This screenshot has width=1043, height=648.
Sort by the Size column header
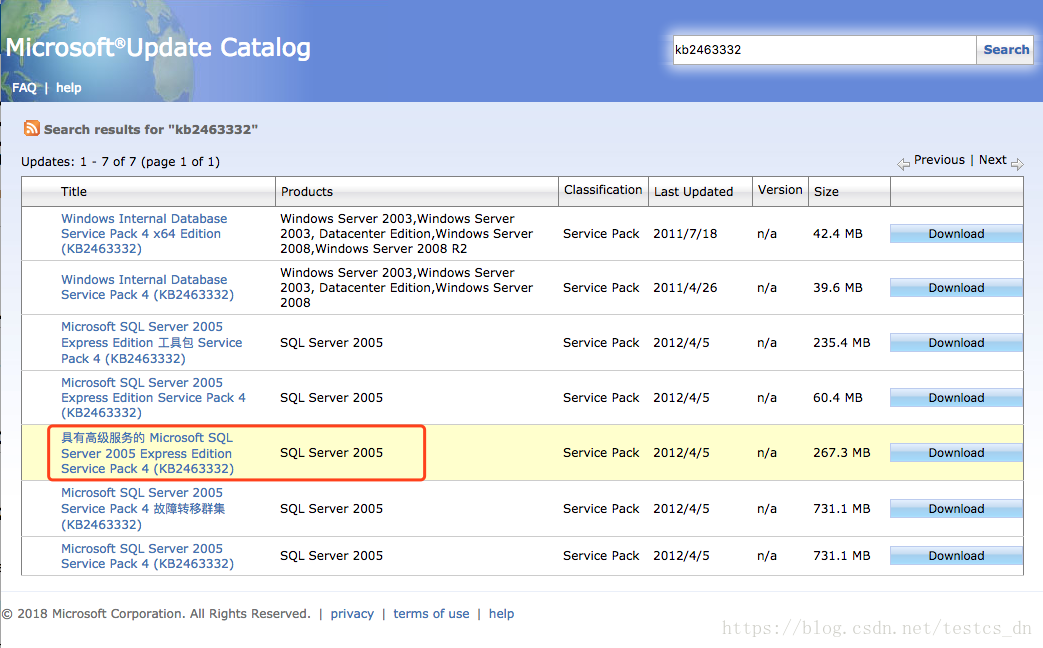pos(826,192)
